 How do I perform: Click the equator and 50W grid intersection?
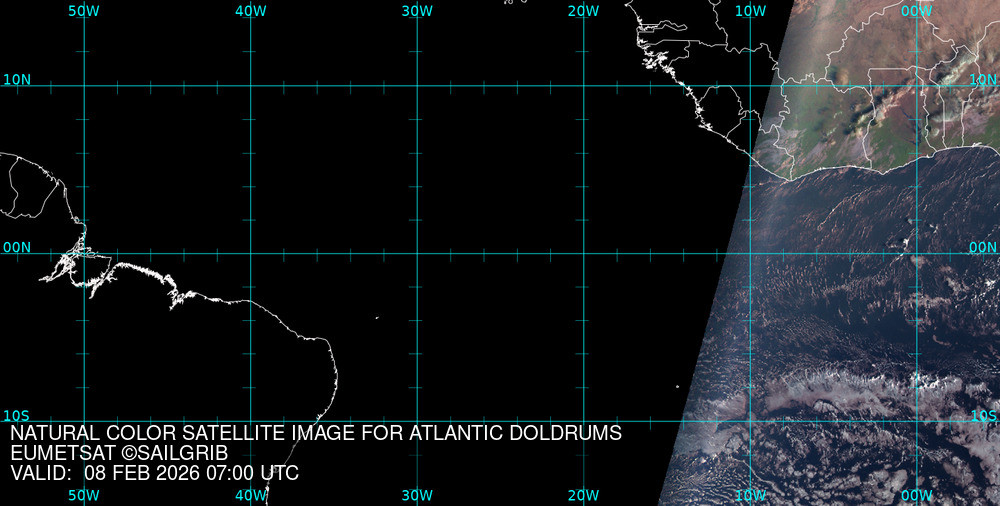point(84,253)
